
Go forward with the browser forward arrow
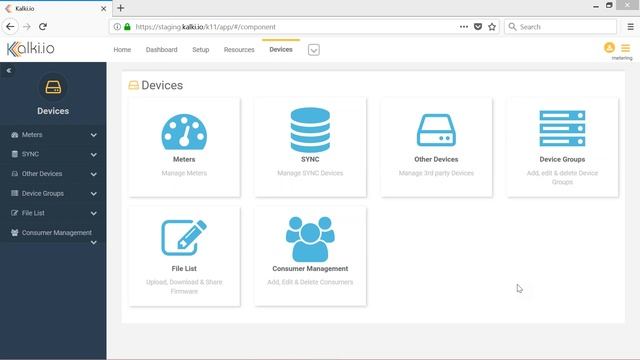pyautogui.click(x=27, y=27)
